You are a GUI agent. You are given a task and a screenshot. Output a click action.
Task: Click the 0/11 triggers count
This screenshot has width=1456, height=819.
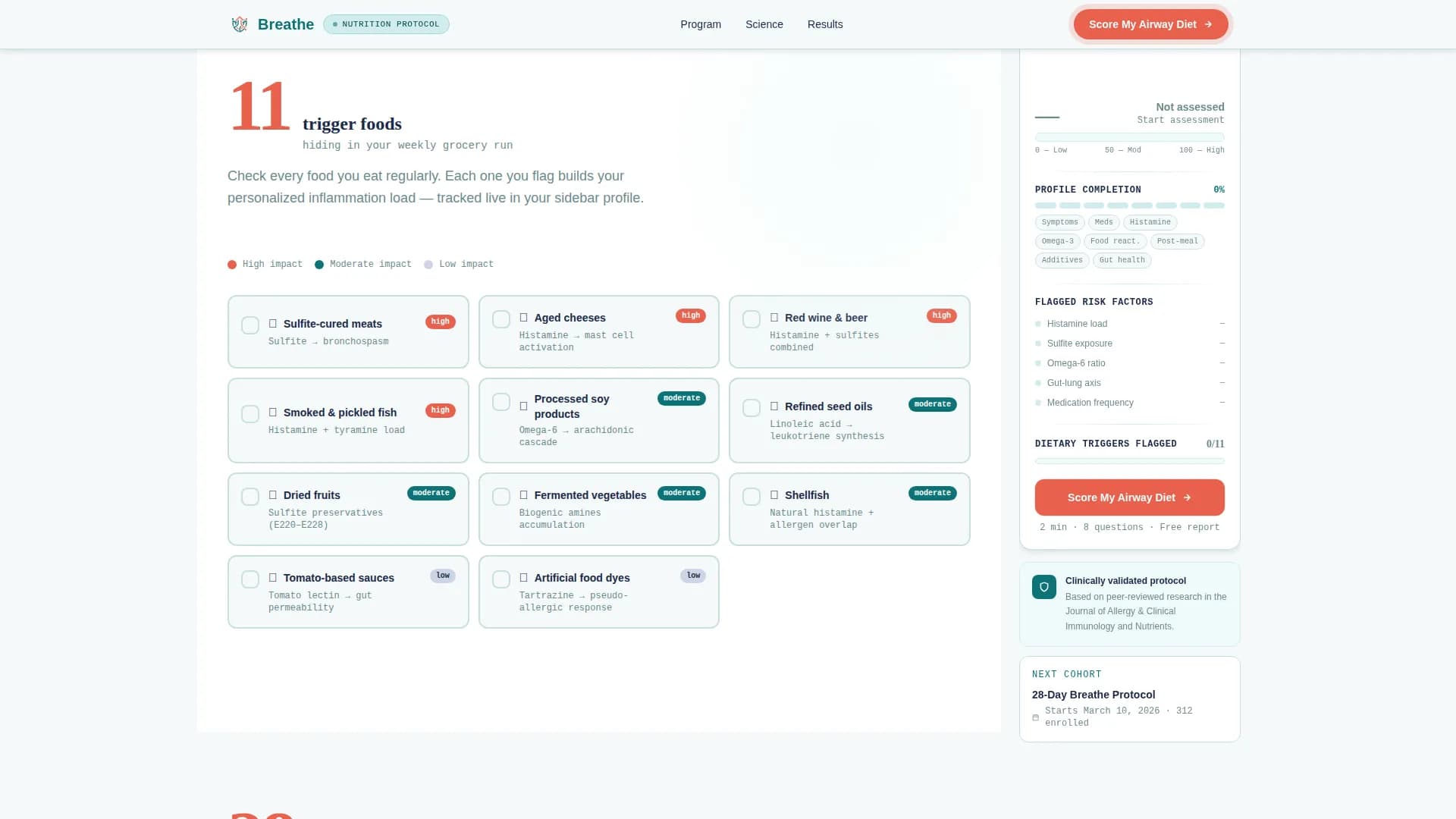pyautogui.click(x=1215, y=444)
